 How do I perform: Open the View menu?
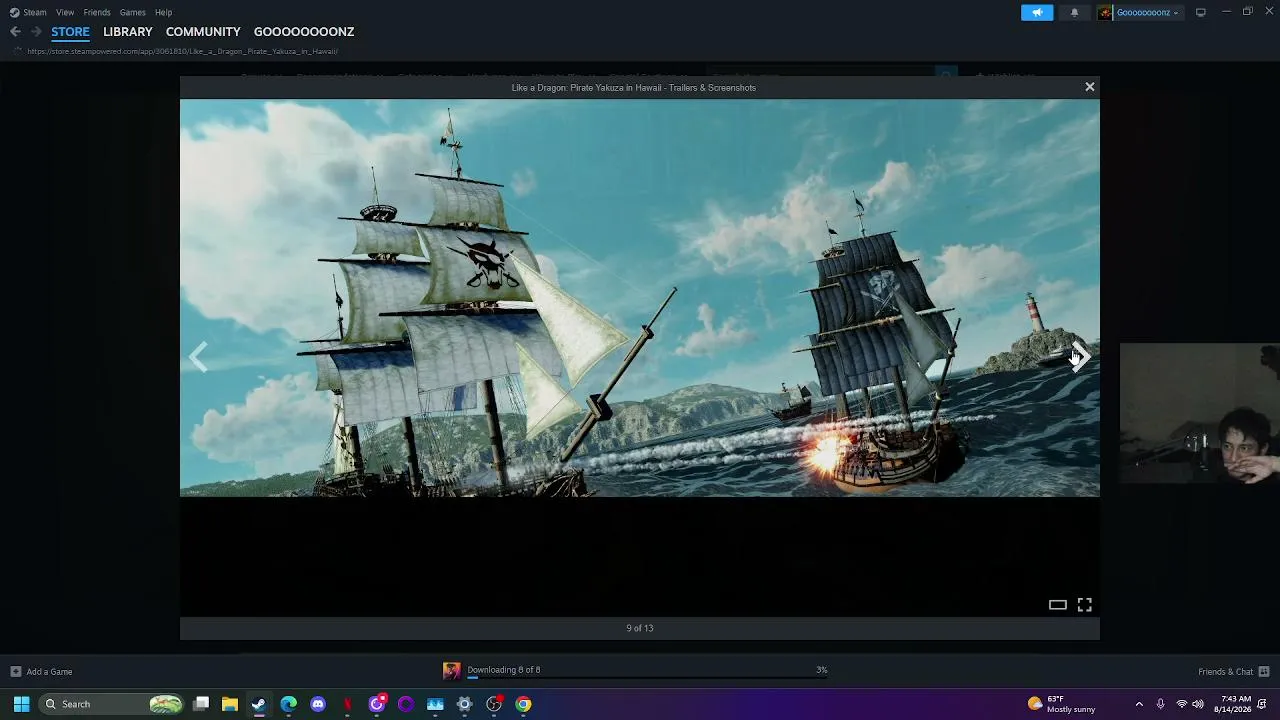click(x=65, y=12)
